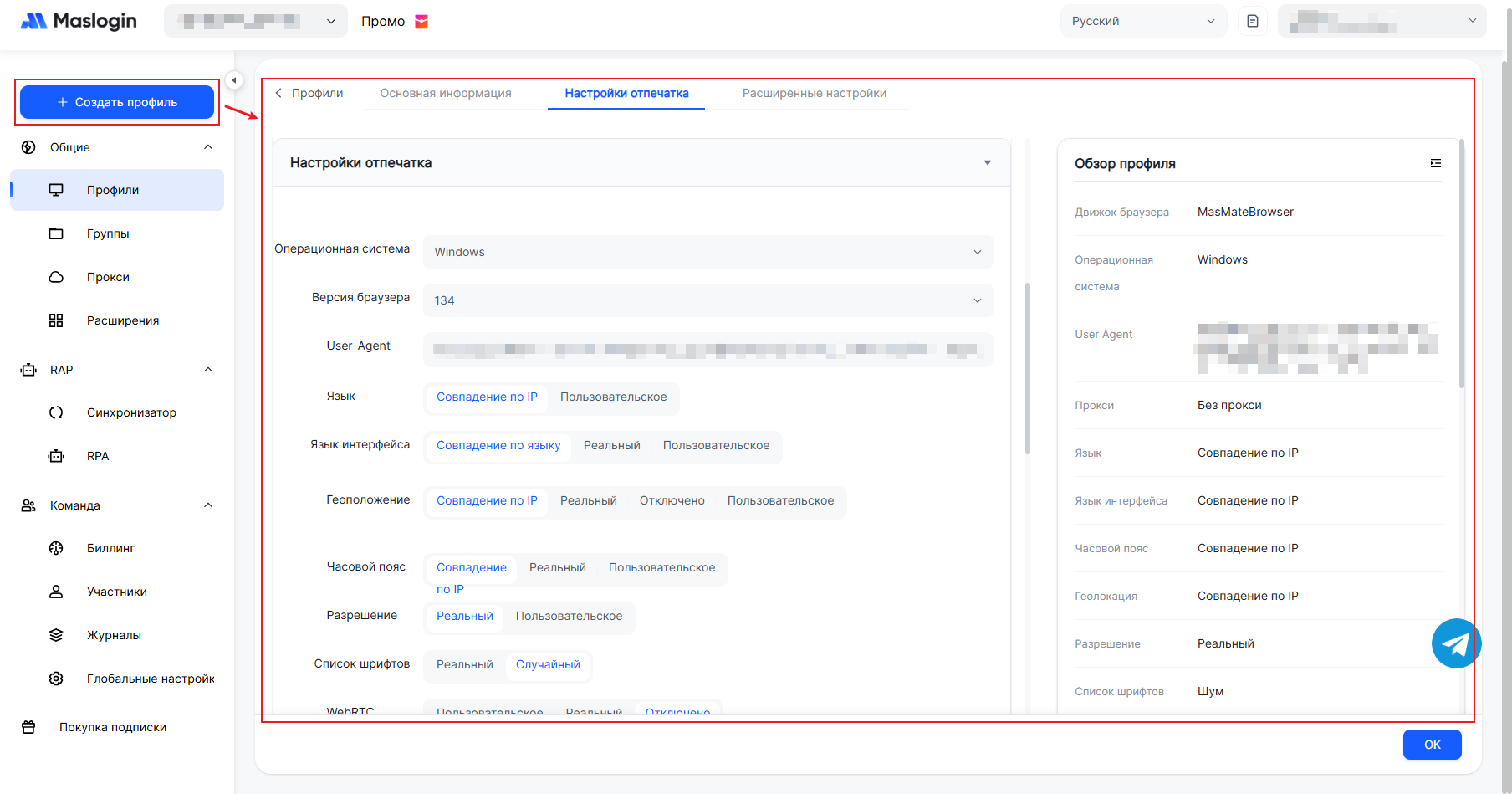
Task: Choose Пользовательское for screen resolution
Action: (x=569, y=617)
